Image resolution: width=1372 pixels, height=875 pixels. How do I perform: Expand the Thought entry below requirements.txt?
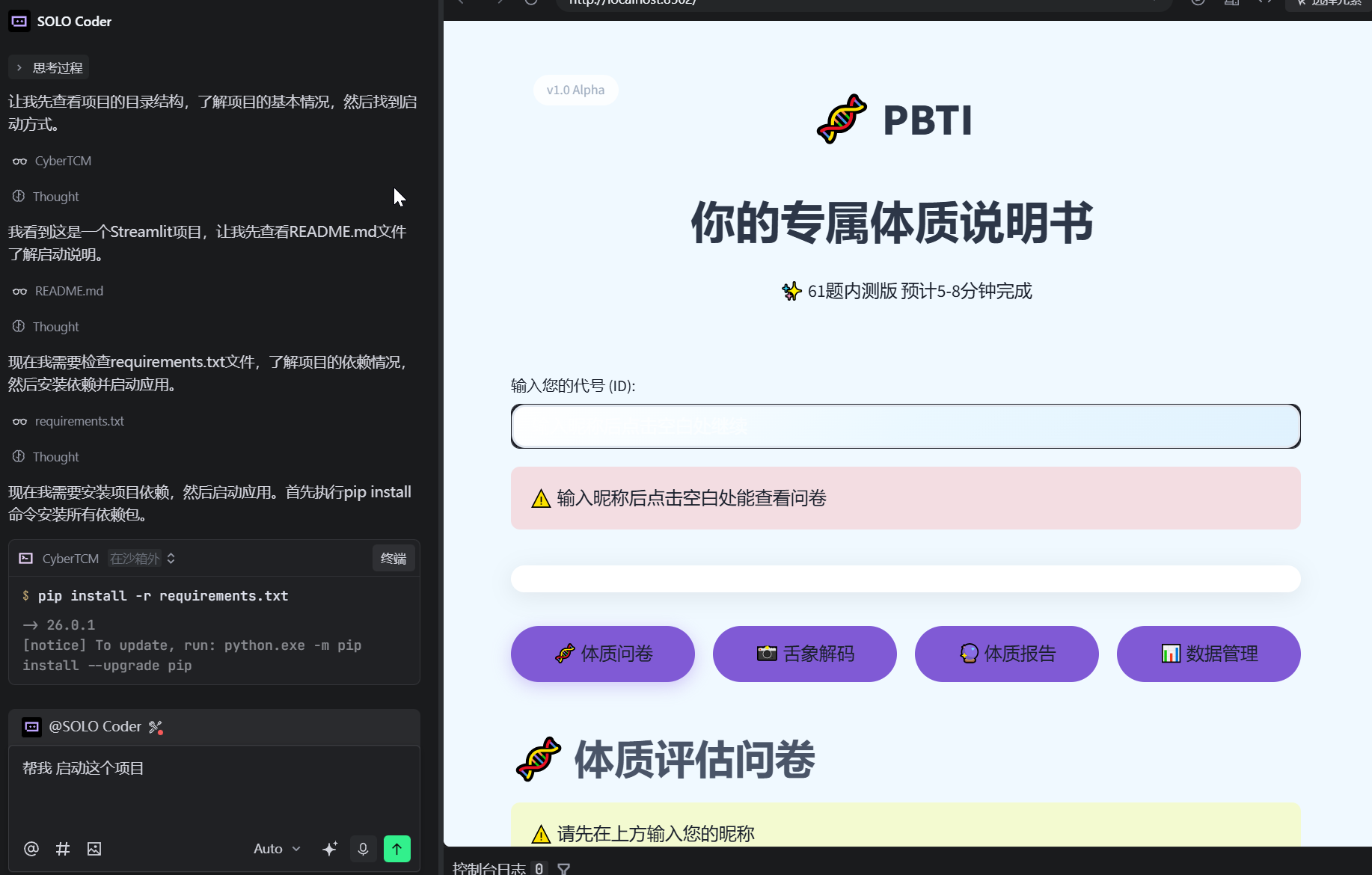pyautogui.click(x=46, y=457)
